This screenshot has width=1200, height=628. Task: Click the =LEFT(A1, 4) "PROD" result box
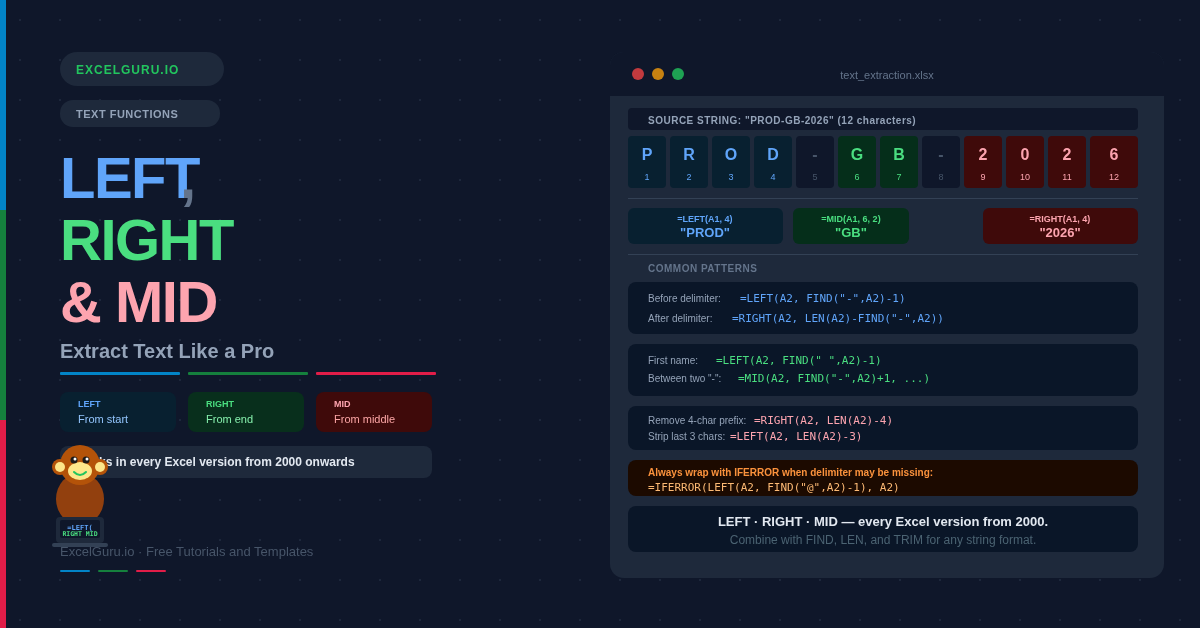[x=705, y=226]
